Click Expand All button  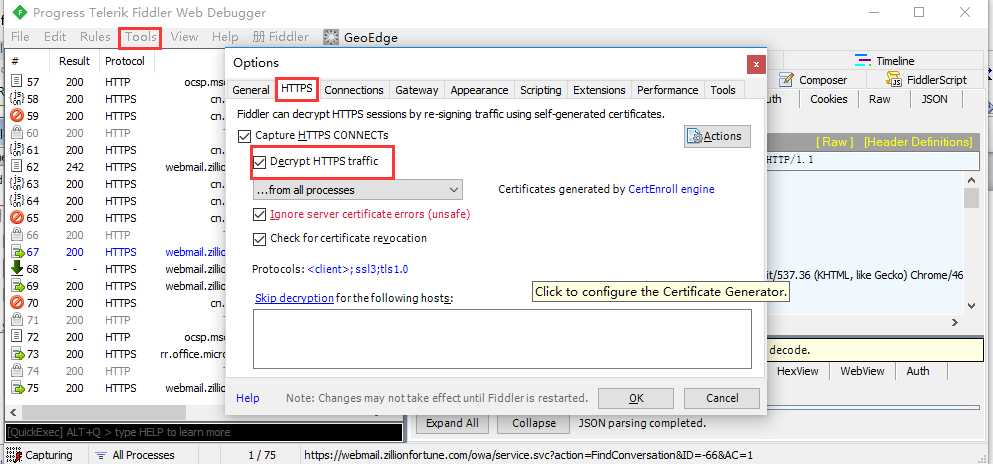pyautogui.click(x=452, y=423)
